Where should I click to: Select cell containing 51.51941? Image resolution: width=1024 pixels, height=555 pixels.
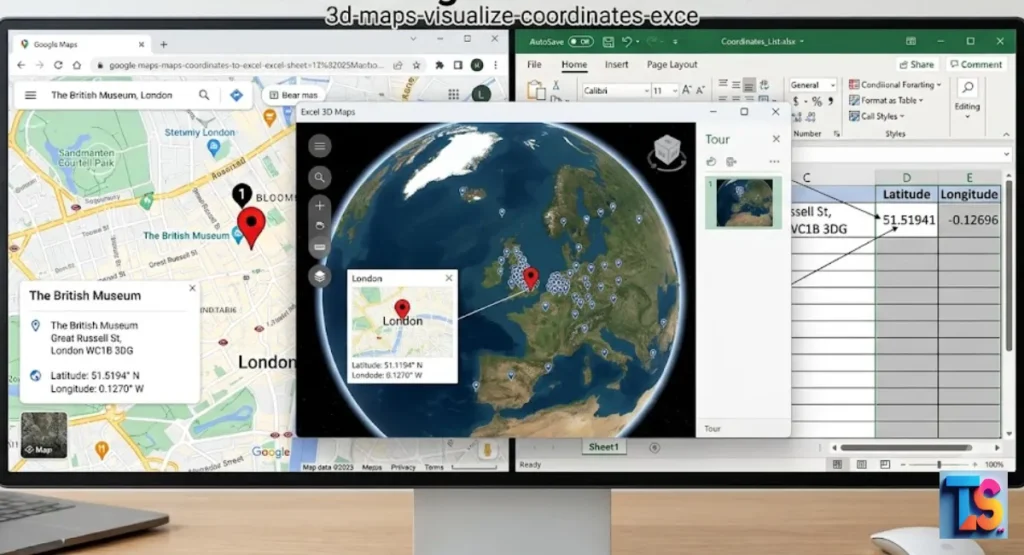point(906,220)
